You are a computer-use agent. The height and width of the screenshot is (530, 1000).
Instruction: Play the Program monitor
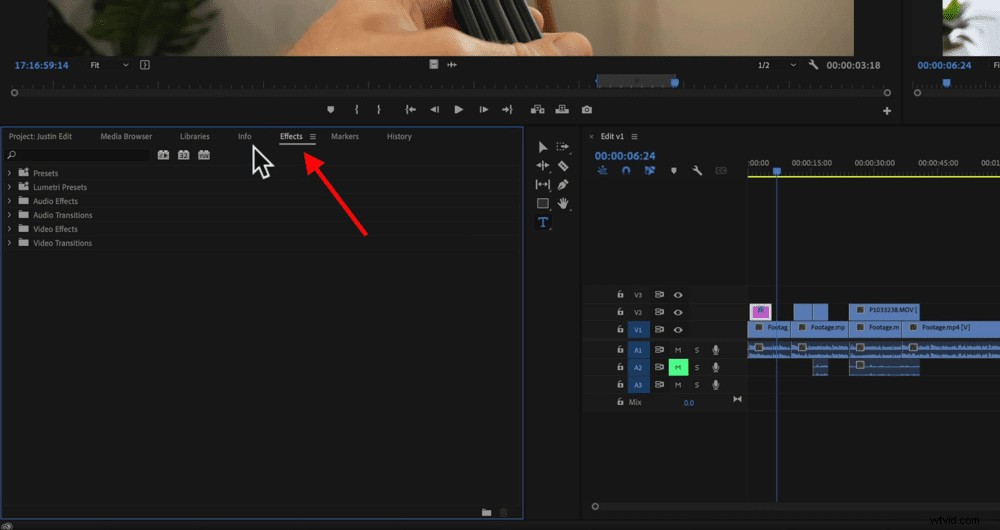[459, 110]
